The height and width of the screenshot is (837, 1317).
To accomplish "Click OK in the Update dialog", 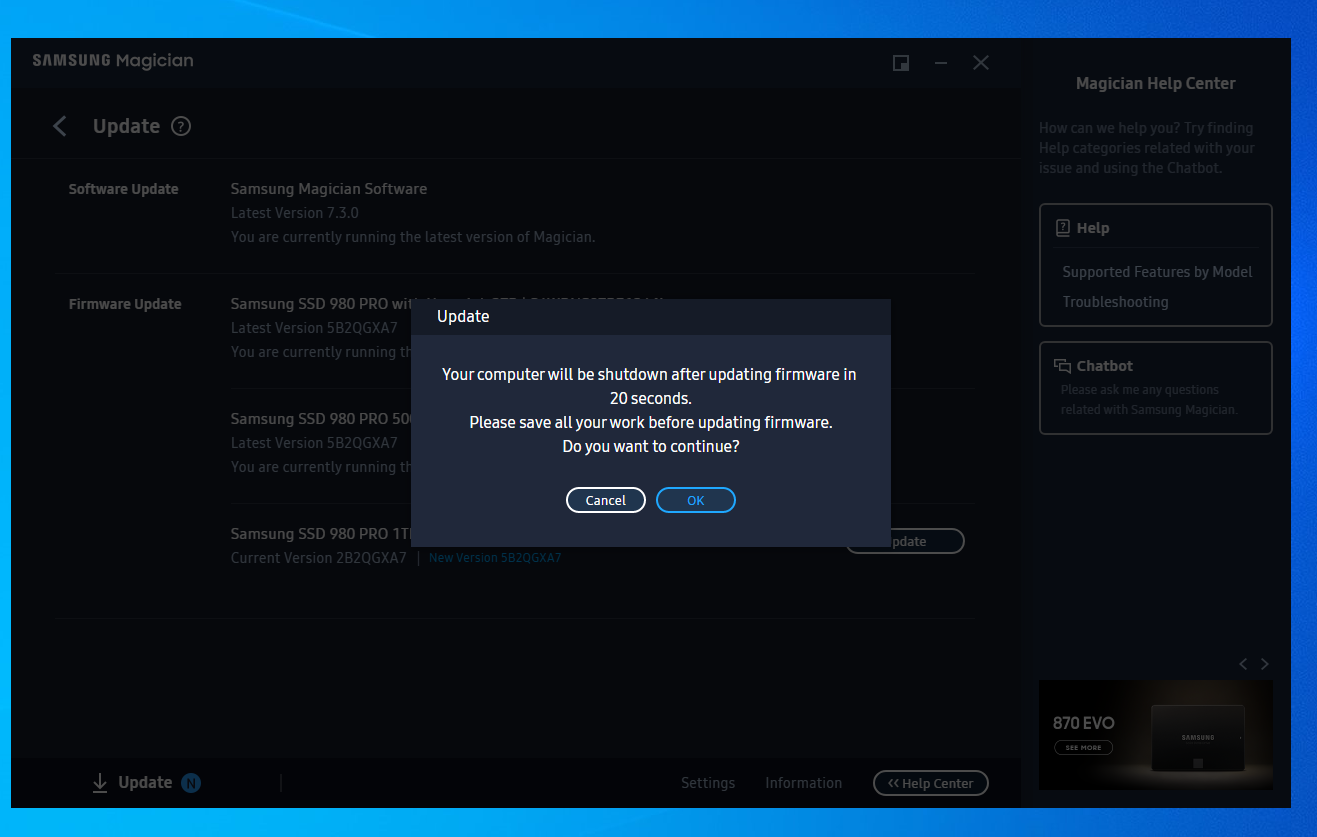I will [695, 500].
